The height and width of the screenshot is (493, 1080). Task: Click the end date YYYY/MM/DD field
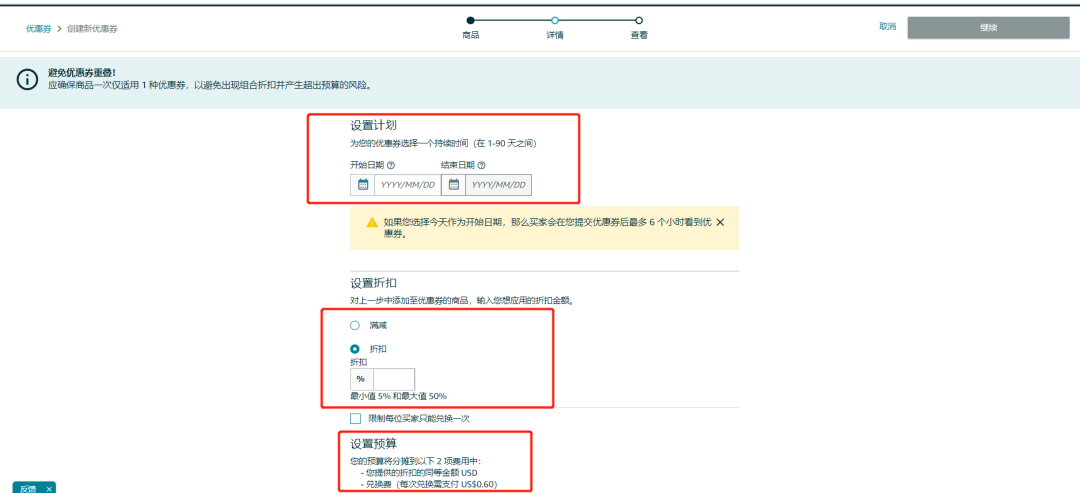coord(499,185)
